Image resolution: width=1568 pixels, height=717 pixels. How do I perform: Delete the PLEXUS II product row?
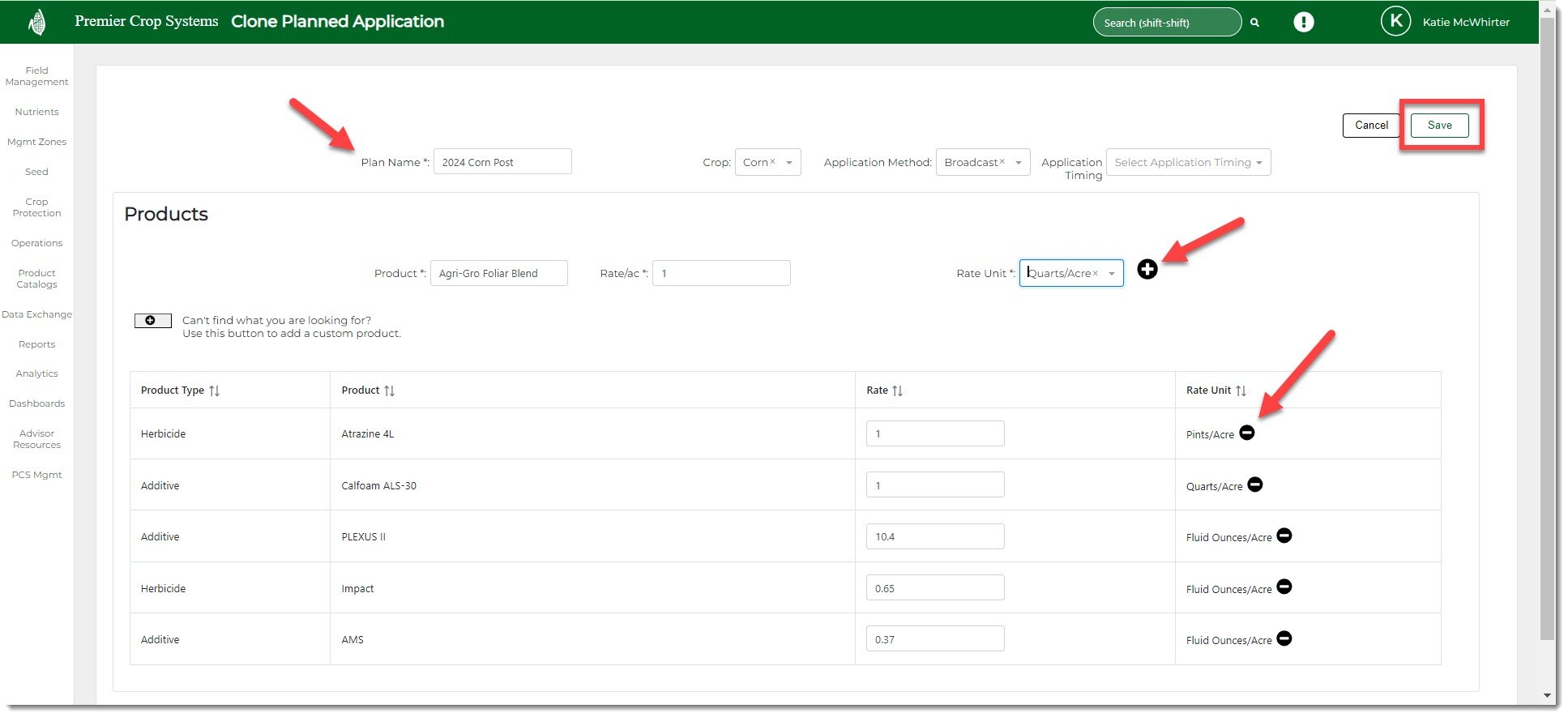click(1284, 536)
